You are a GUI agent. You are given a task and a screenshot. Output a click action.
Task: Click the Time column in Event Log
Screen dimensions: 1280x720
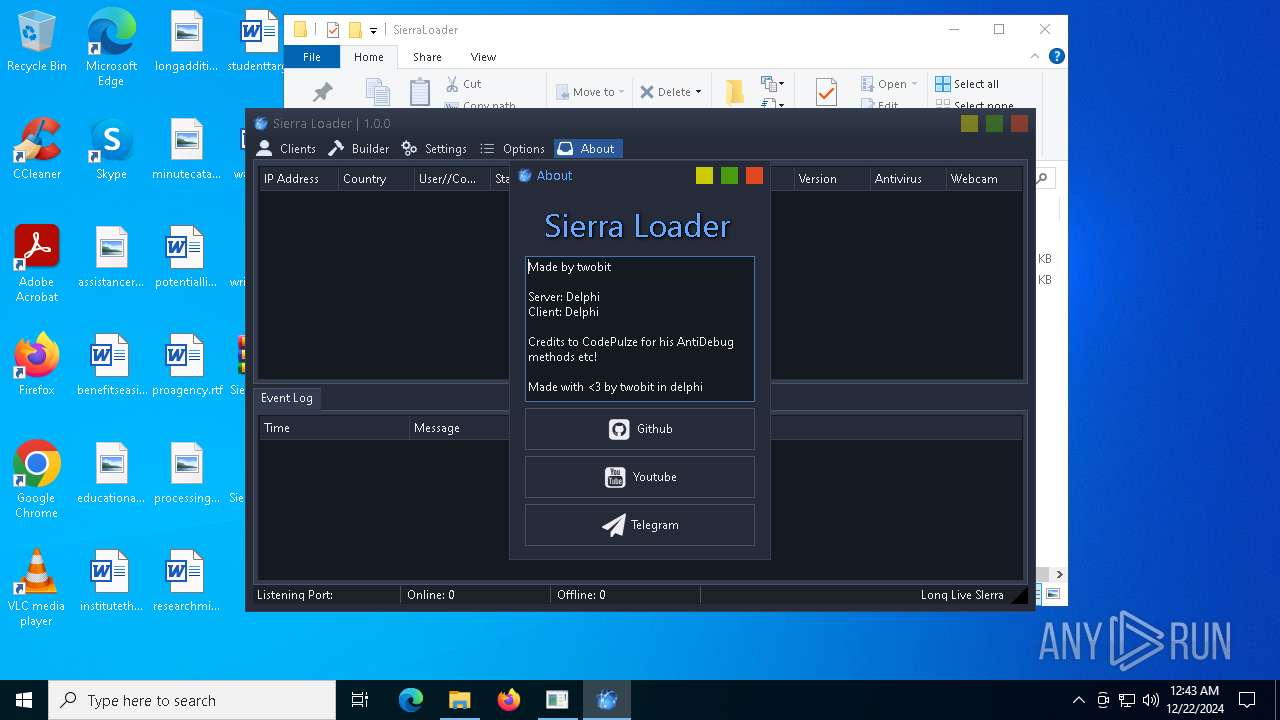pos(334,428)
